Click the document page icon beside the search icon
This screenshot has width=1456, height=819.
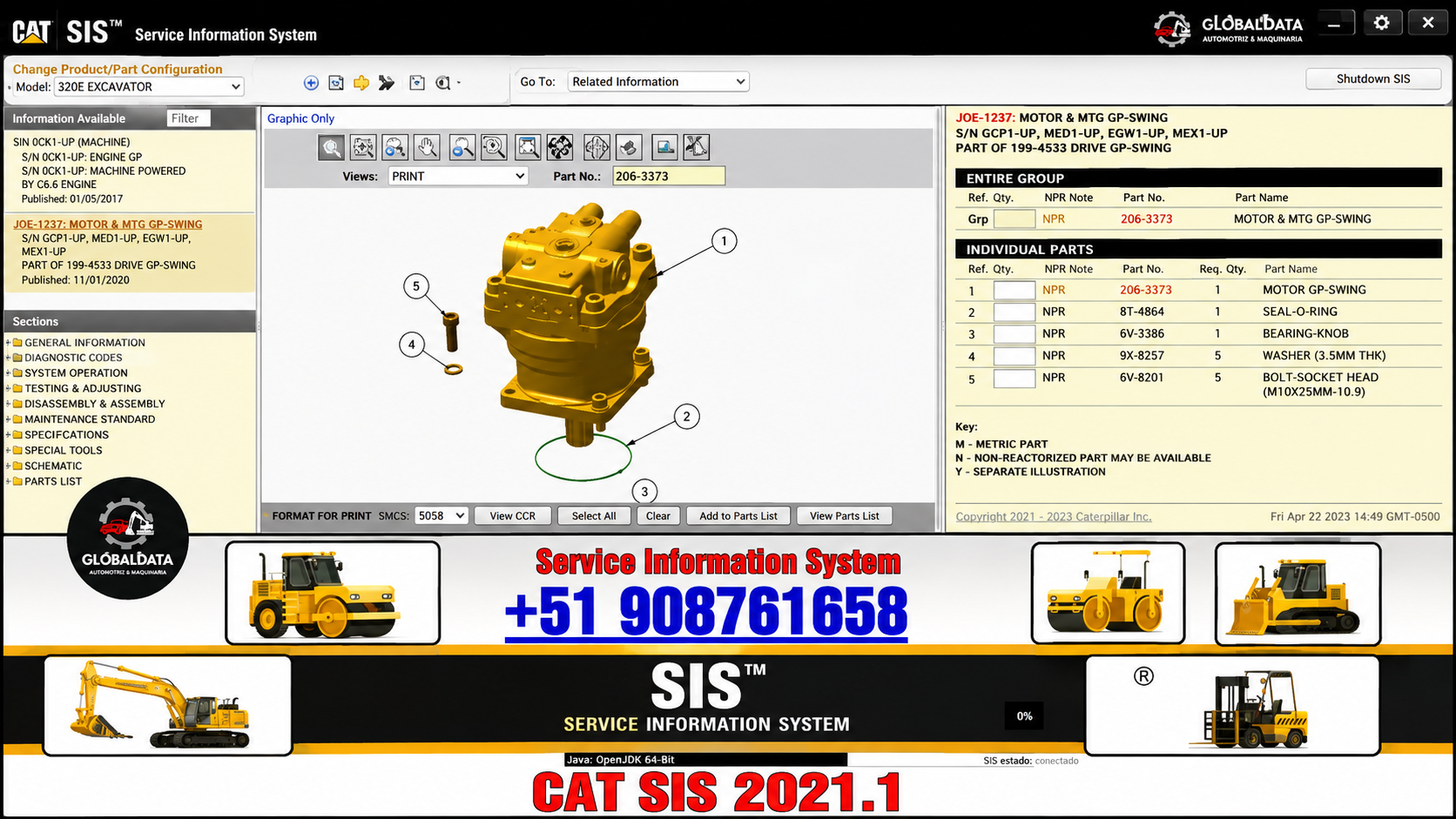pyautogui.click(x=417, y=83)
